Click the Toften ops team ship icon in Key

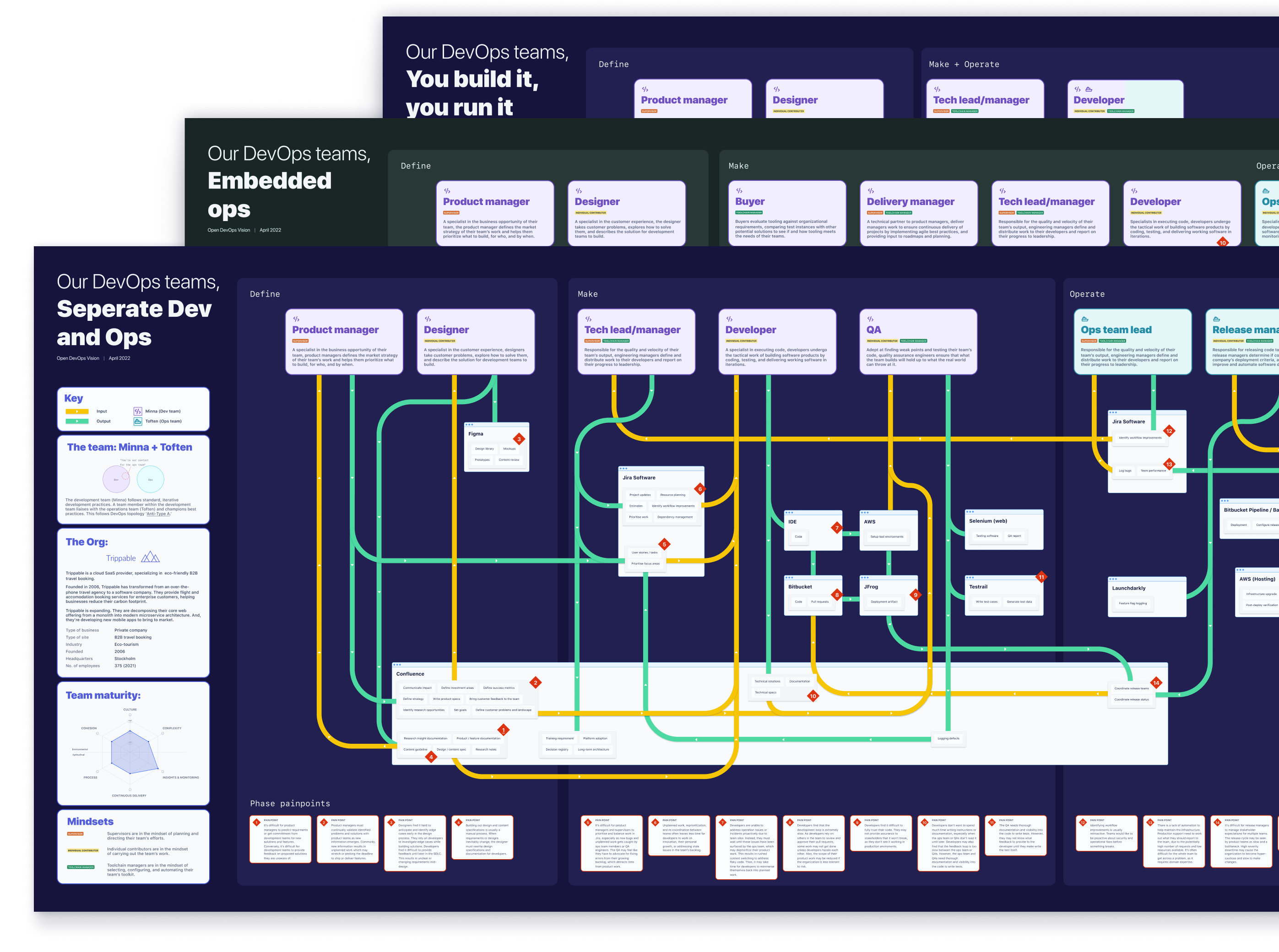pos(137,421)
